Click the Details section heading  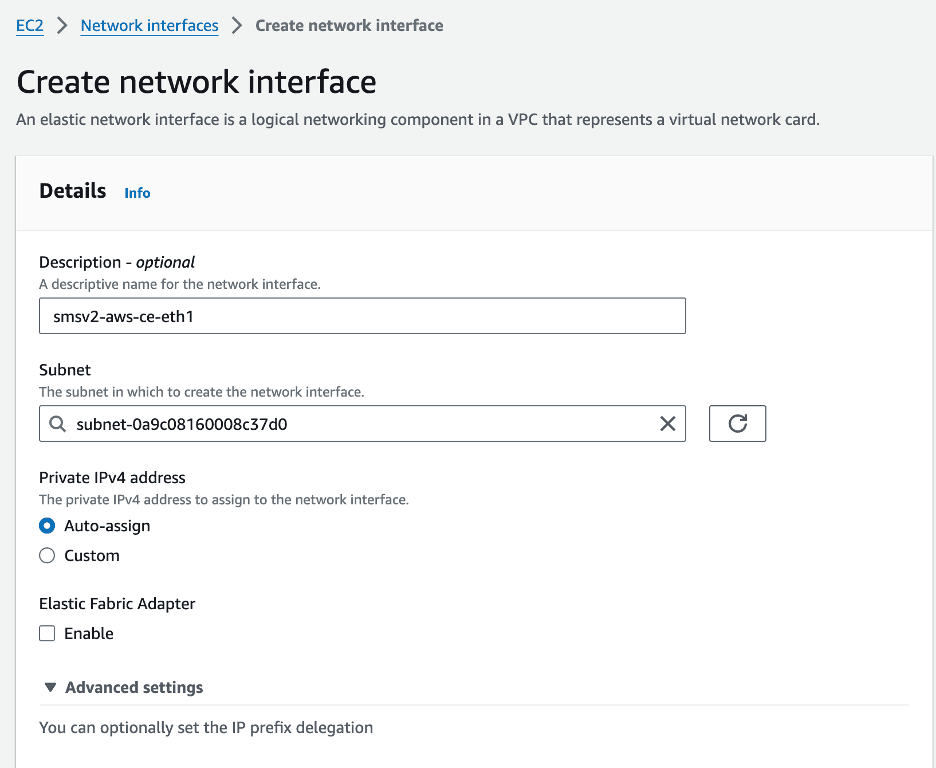click(72, 191)
